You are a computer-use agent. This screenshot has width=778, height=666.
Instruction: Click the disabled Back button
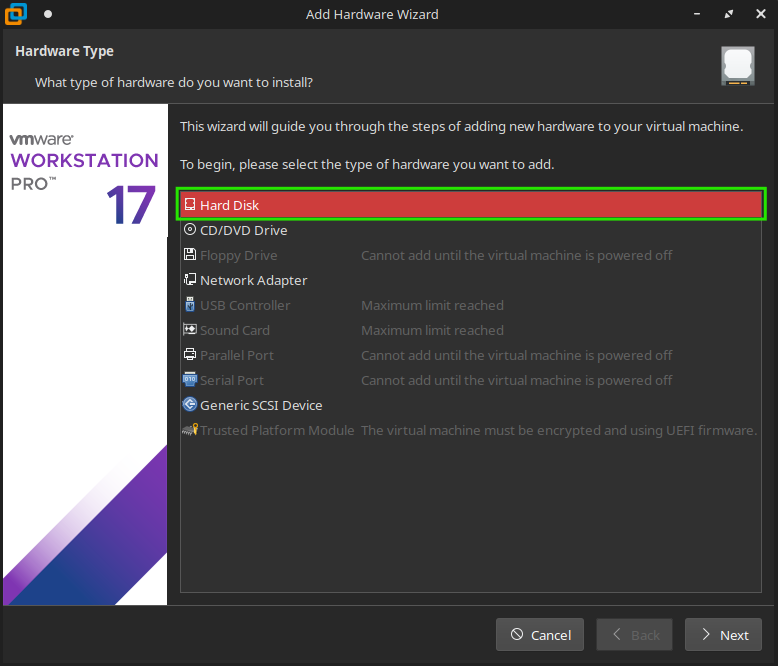click(634, 635)
